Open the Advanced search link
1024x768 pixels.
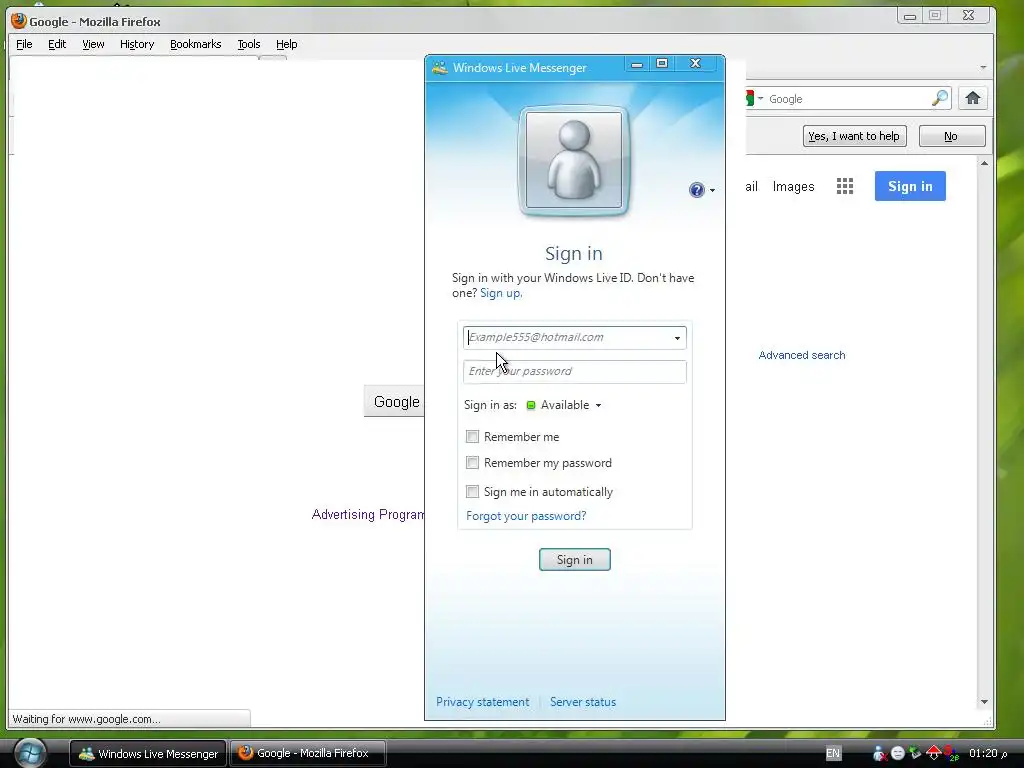pyautogui.click(x=802, y=355)
